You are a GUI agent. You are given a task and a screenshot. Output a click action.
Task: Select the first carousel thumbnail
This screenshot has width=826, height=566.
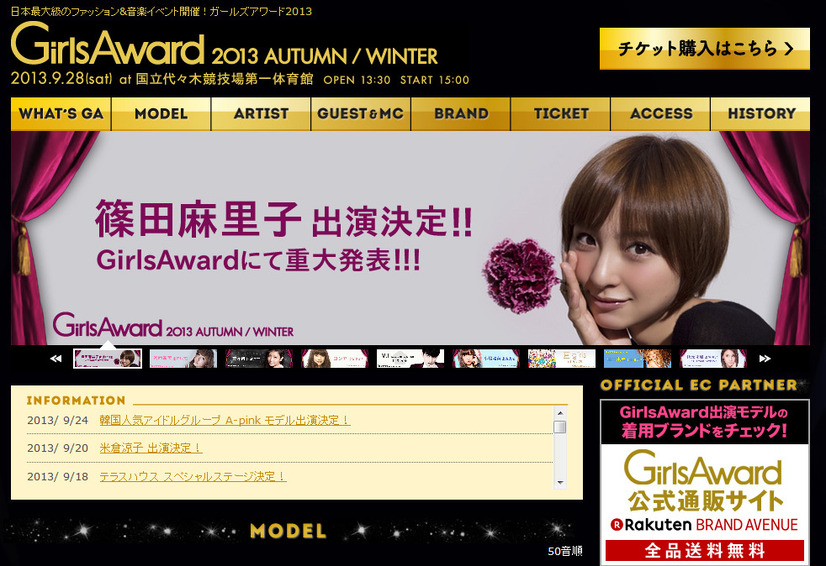pyautogui.click(x=107, y=359)
